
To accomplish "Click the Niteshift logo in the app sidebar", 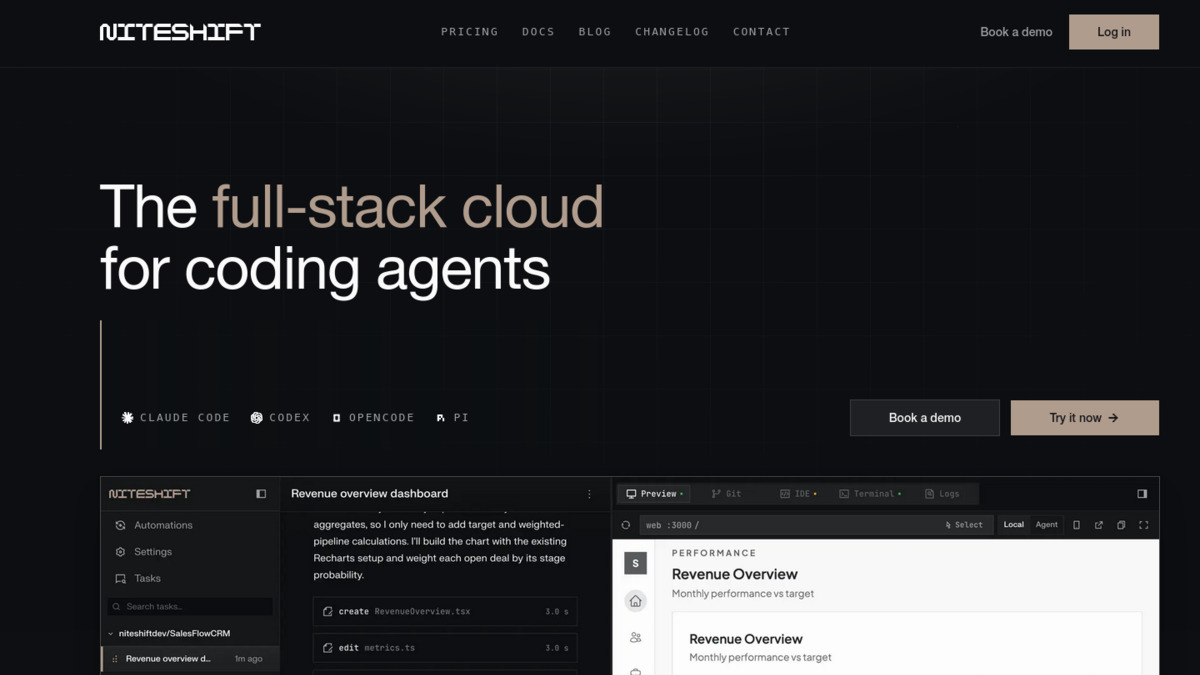I will [149, 494].
